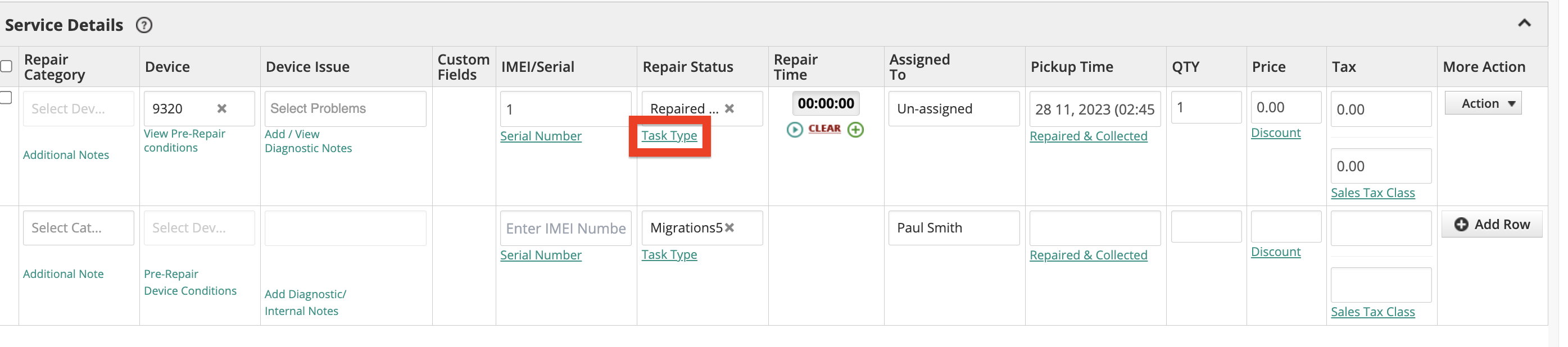The width and height of the screenshot is (1568, 347).
Task: Tick the checkbox for the 9320 device row
Action: coord(6,97)
